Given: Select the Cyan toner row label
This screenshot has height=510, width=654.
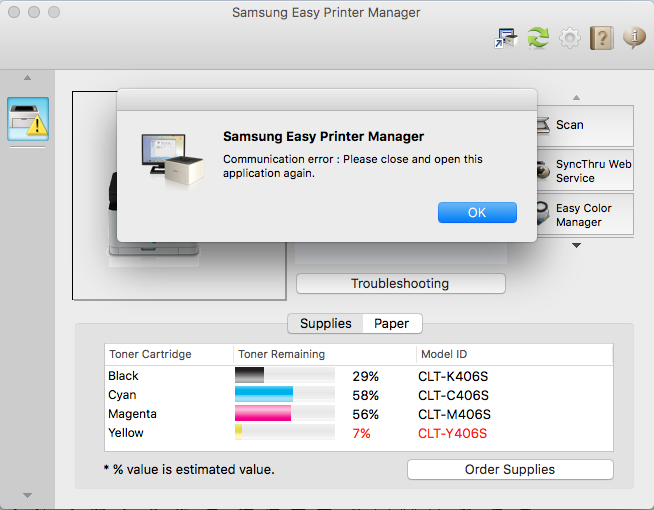Looking at the screenshot, I should (x=122, y=395).
